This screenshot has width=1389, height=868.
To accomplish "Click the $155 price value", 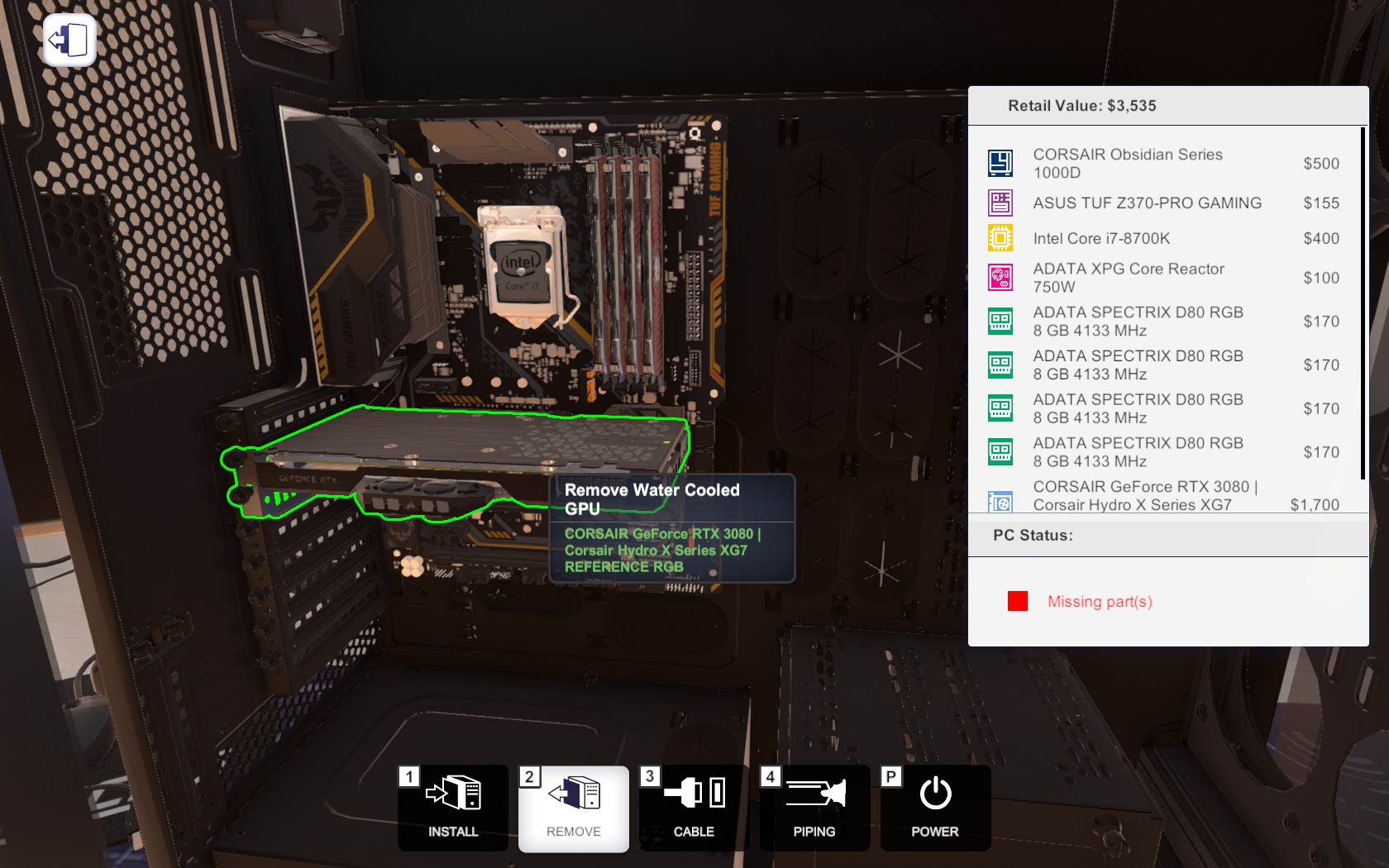I will pyautogui.click(x=1321, y=203).
